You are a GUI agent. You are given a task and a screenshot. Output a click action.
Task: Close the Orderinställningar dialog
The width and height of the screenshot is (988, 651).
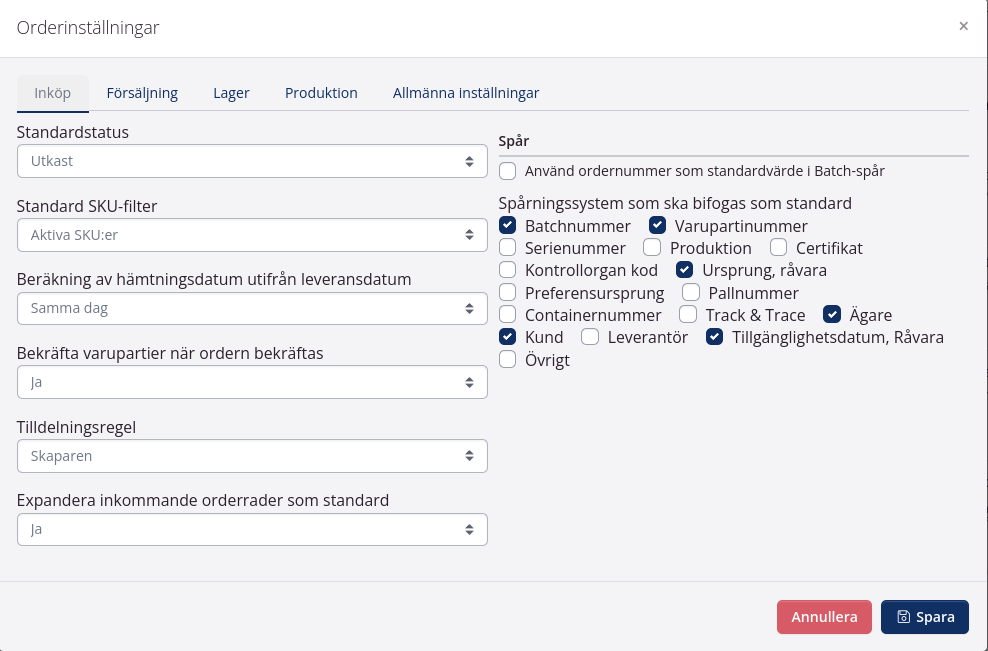(x=963, y=27)
